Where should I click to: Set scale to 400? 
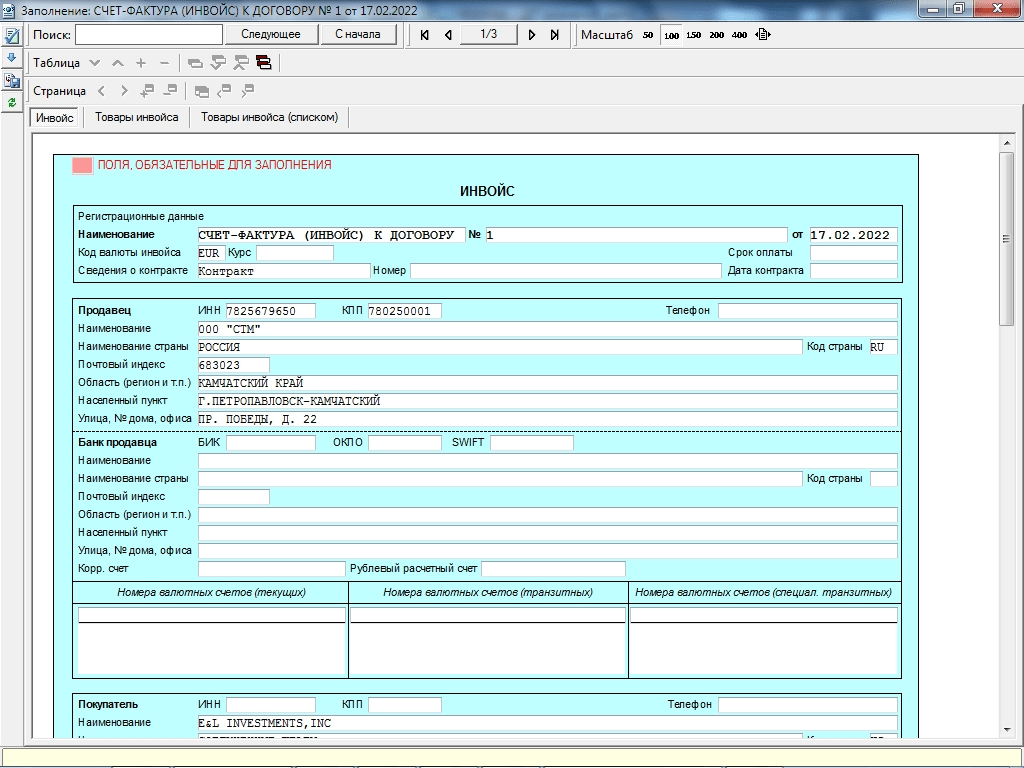(x=739, y=35)
